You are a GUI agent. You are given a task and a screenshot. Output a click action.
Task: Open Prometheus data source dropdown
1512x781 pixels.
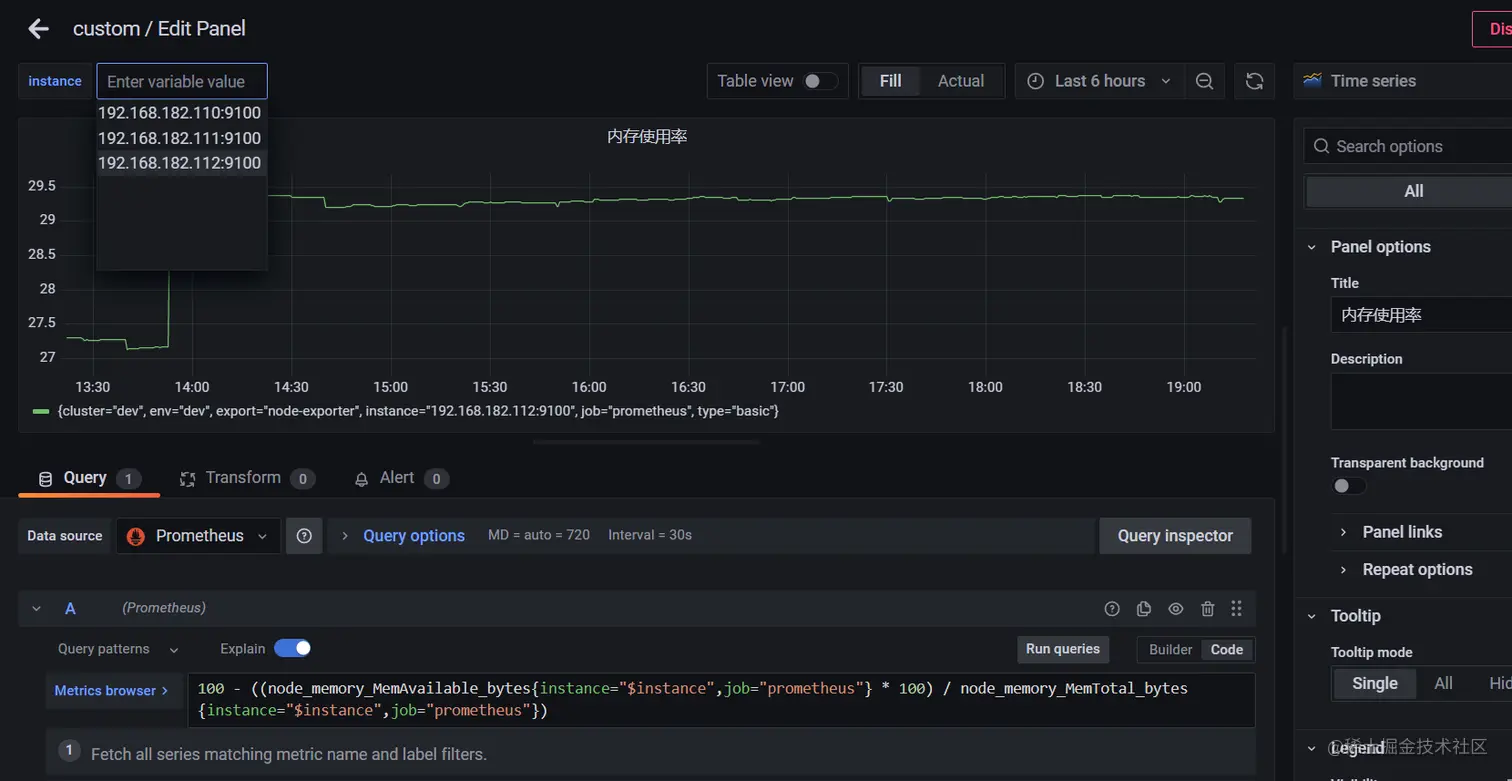click(198, 536)
